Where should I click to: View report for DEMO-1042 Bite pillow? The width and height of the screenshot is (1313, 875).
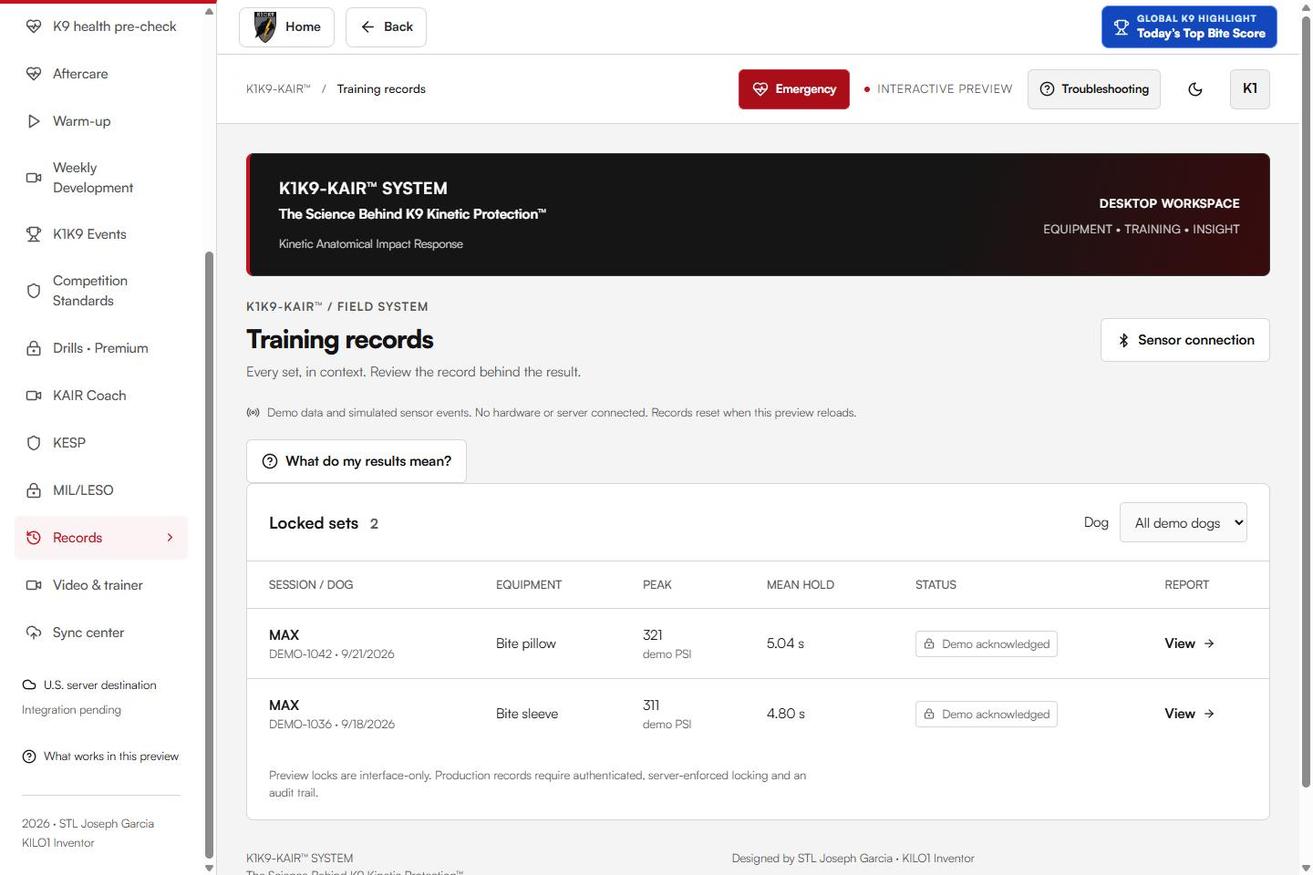pos(1189,644)
